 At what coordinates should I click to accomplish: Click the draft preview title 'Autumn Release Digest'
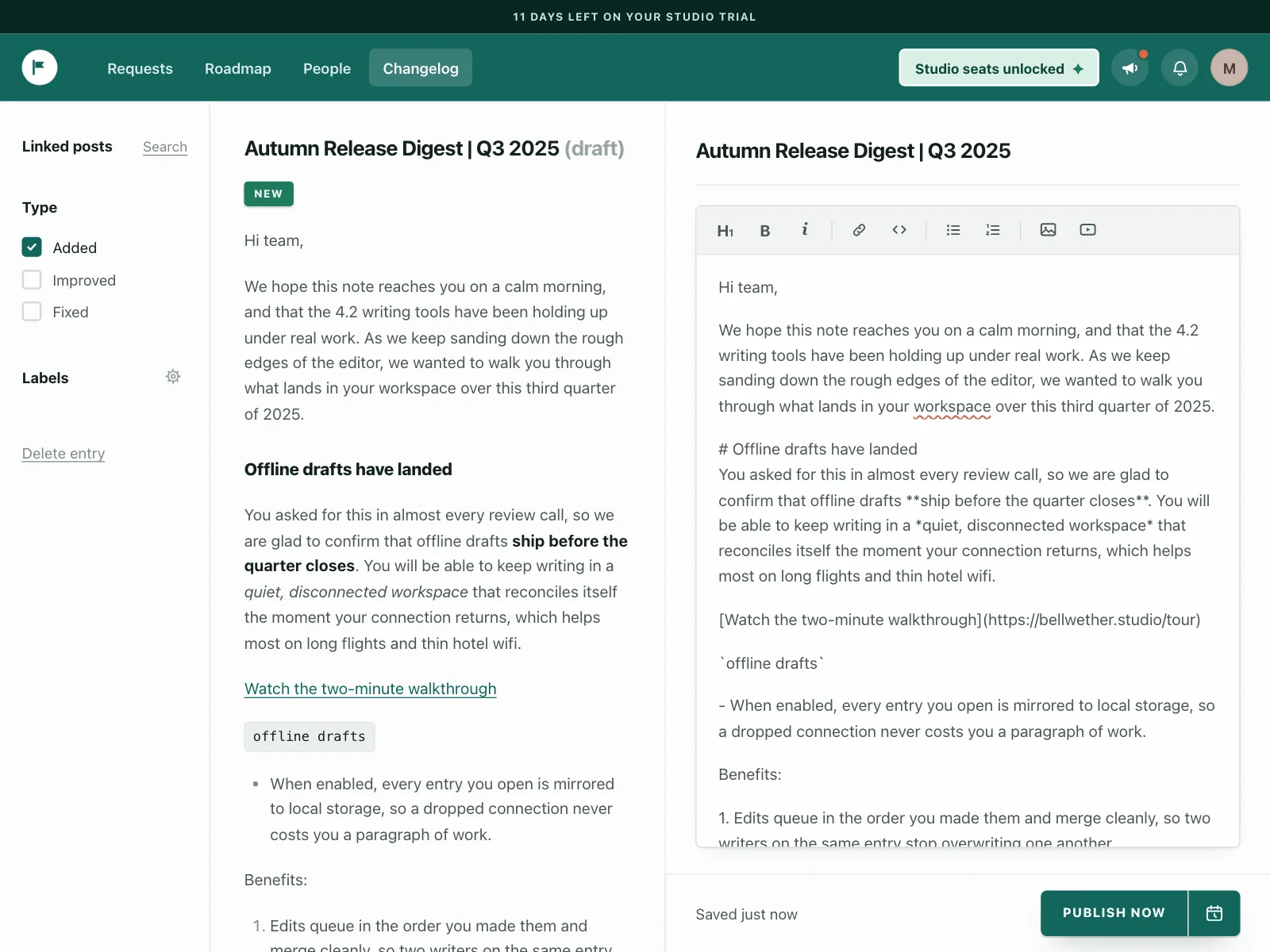pyautogui.click(x=434, y=148)
